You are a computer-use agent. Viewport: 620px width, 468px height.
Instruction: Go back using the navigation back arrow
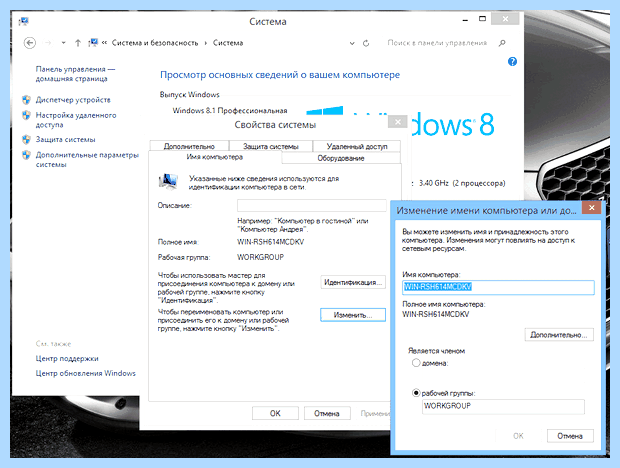click(30, 43)
